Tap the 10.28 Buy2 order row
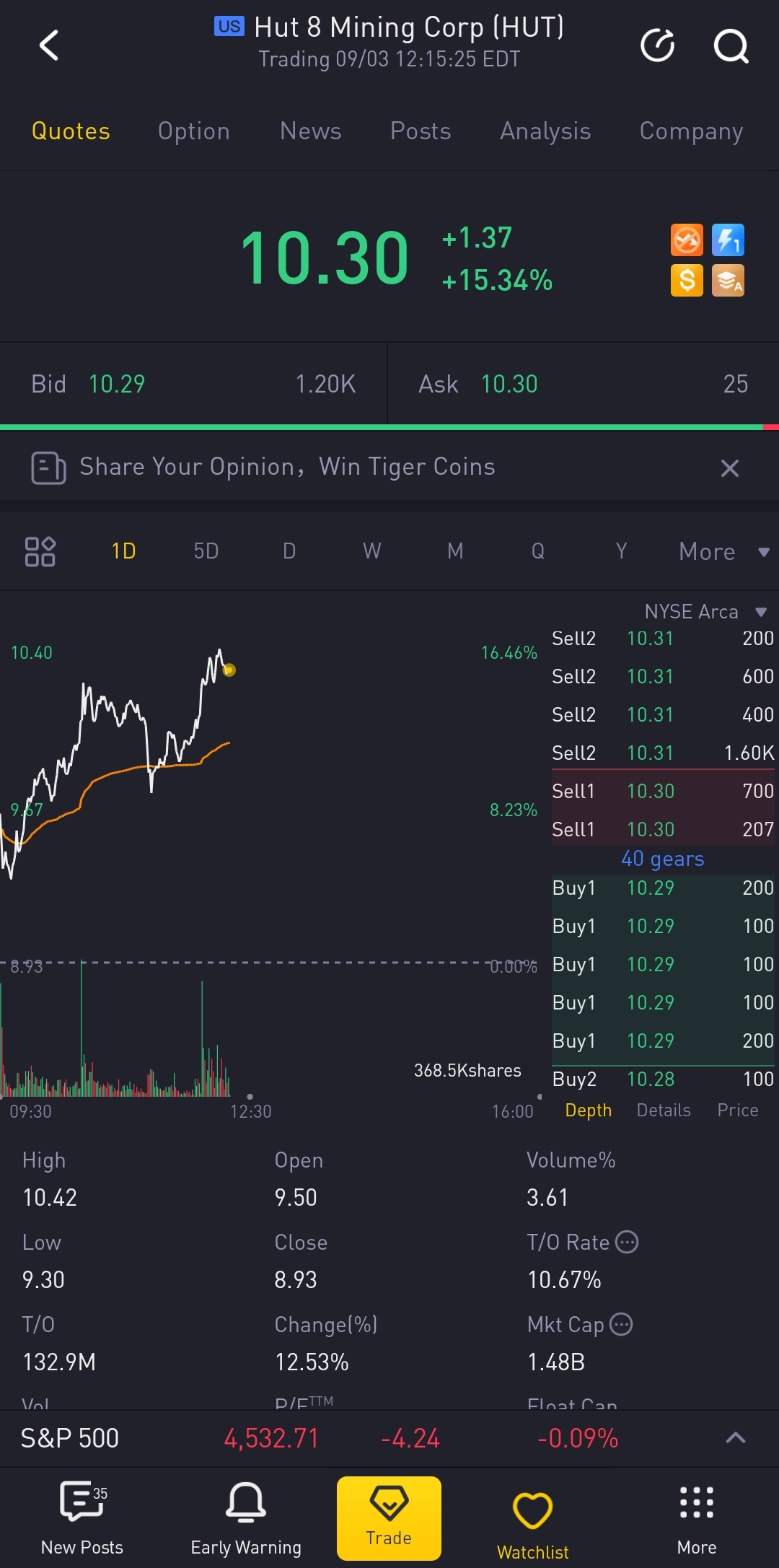 [663, 1079]
